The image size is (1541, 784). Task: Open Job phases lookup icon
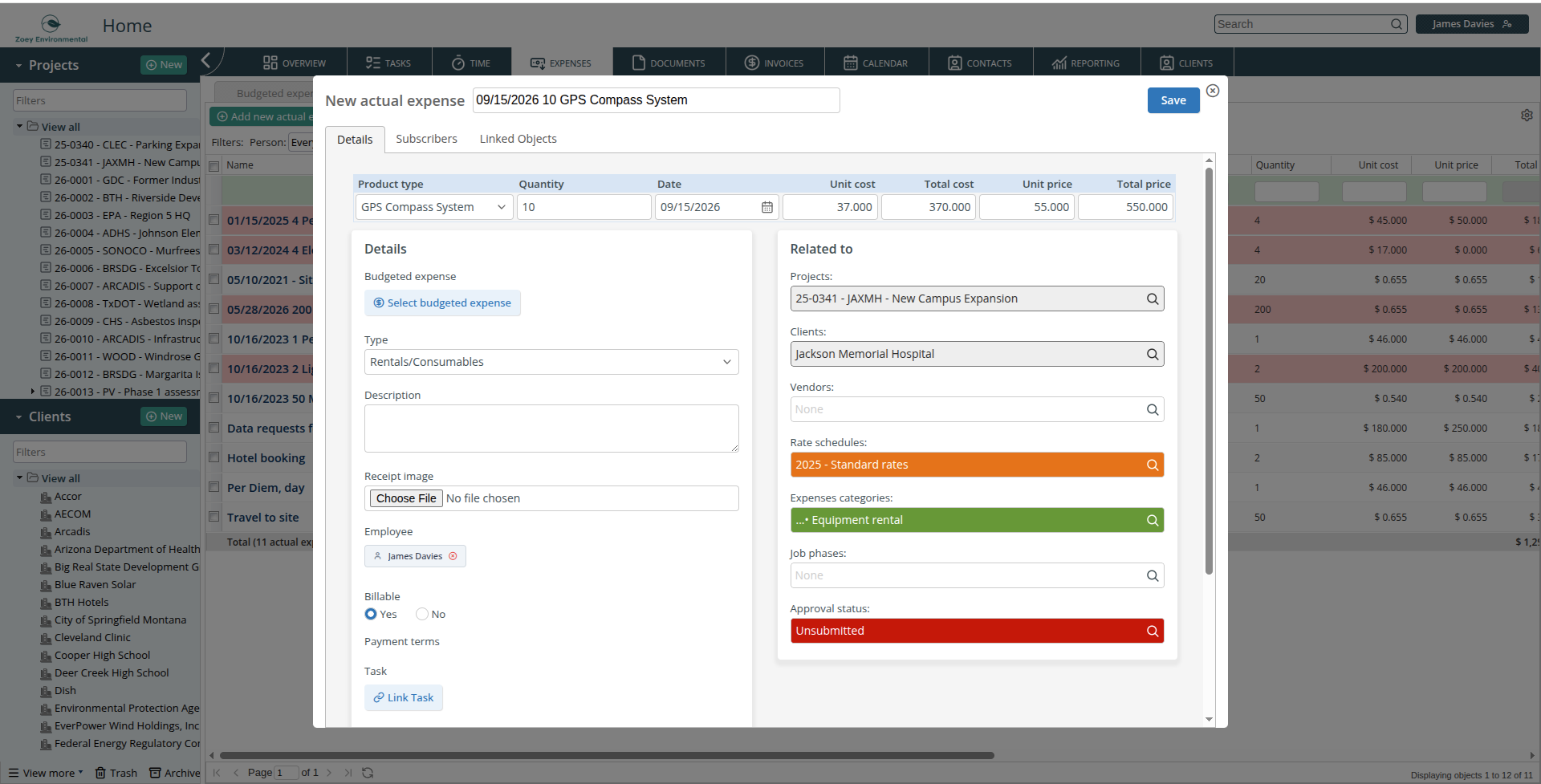[1153, 575]
